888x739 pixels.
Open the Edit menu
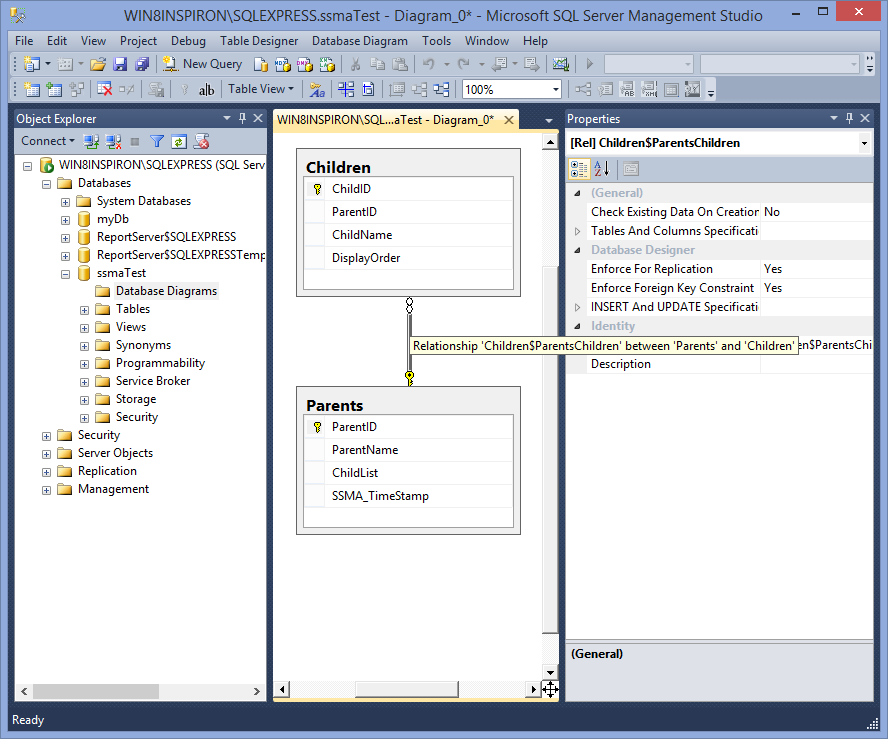[57, 41]
